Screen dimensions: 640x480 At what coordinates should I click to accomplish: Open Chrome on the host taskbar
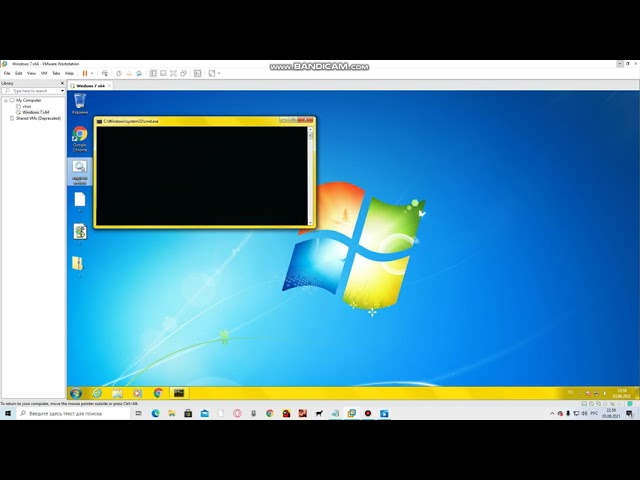click(x=270, y=413)
